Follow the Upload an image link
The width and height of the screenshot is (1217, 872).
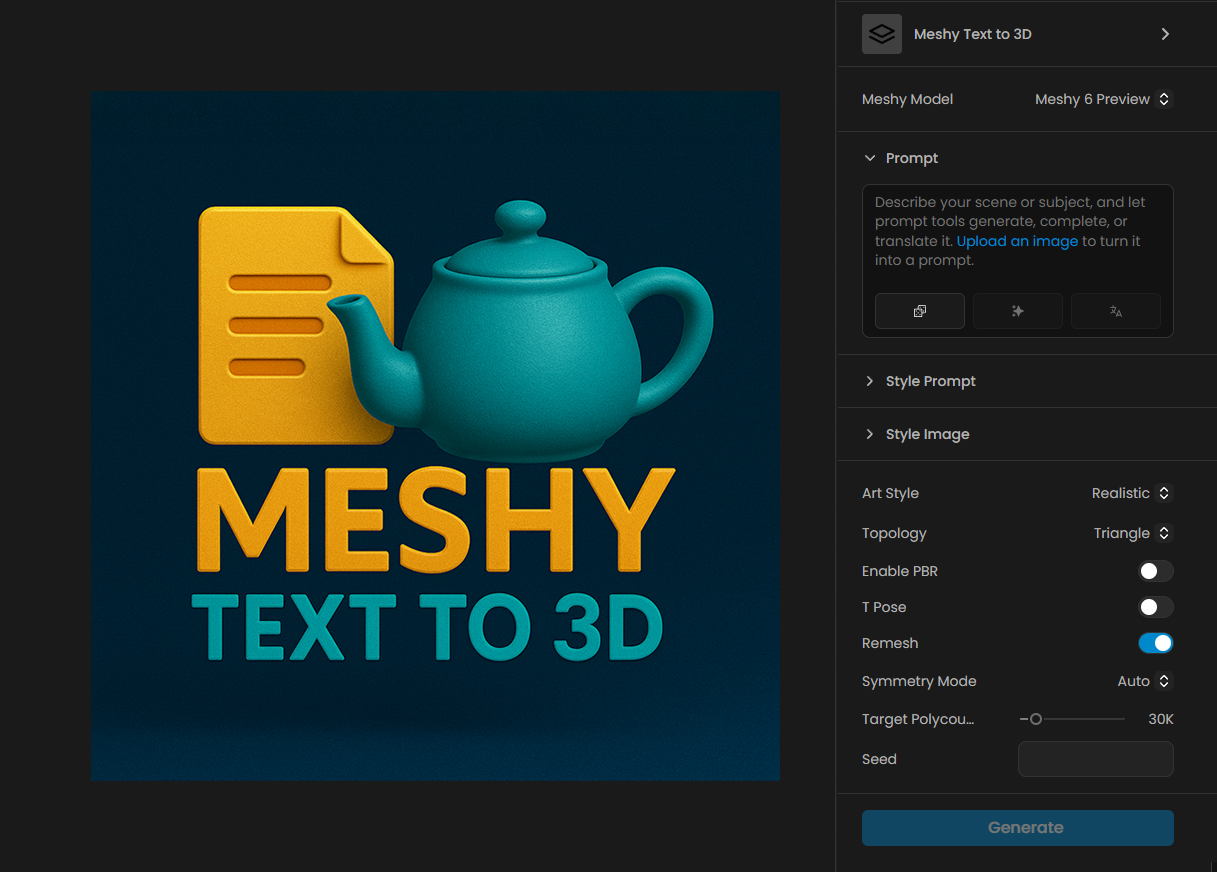(x=1017, y=241)
